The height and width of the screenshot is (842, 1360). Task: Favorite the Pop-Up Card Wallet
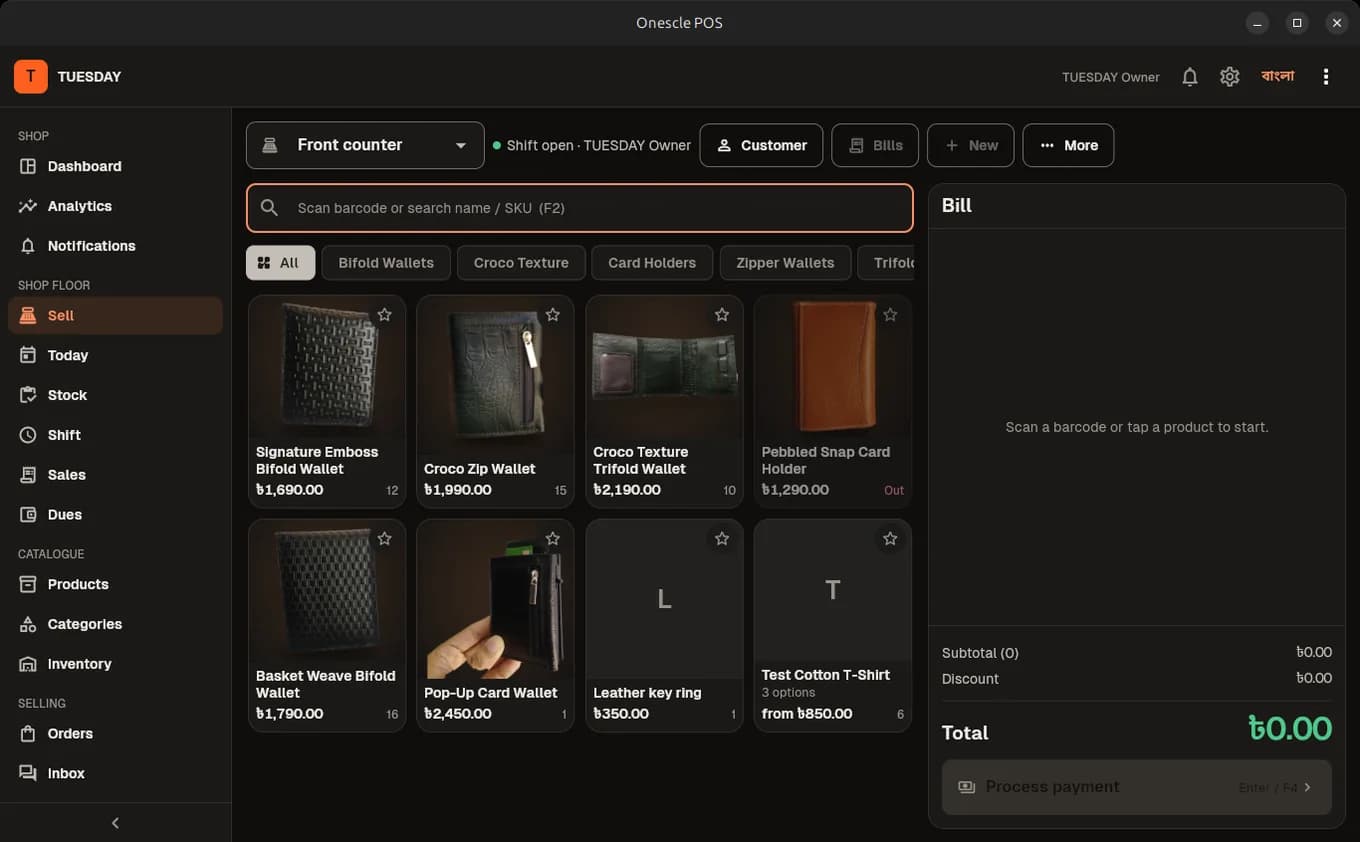553,539
